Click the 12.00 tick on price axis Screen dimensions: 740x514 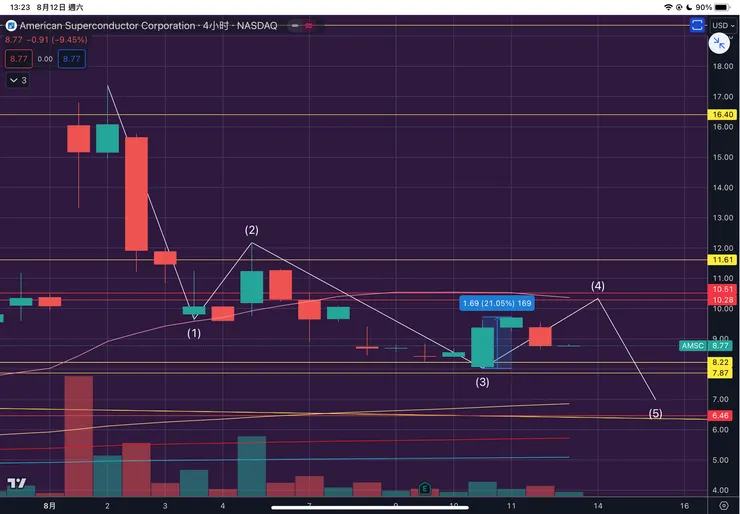723,248
